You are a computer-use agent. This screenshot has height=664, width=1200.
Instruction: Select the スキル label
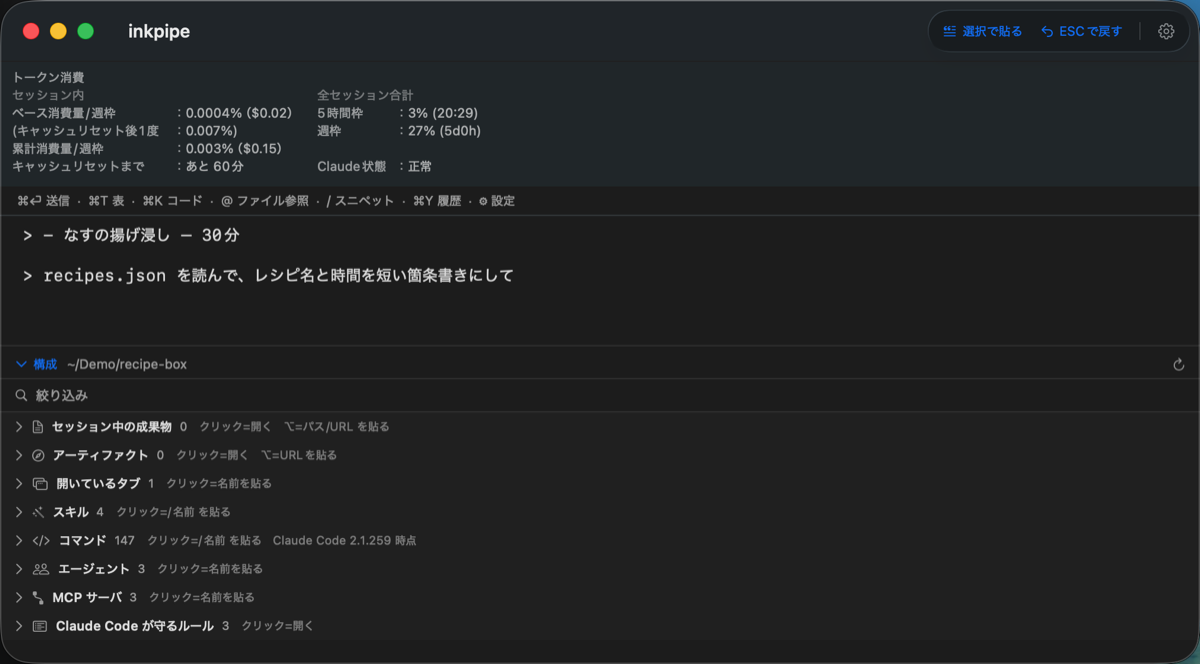pos(70,512)
